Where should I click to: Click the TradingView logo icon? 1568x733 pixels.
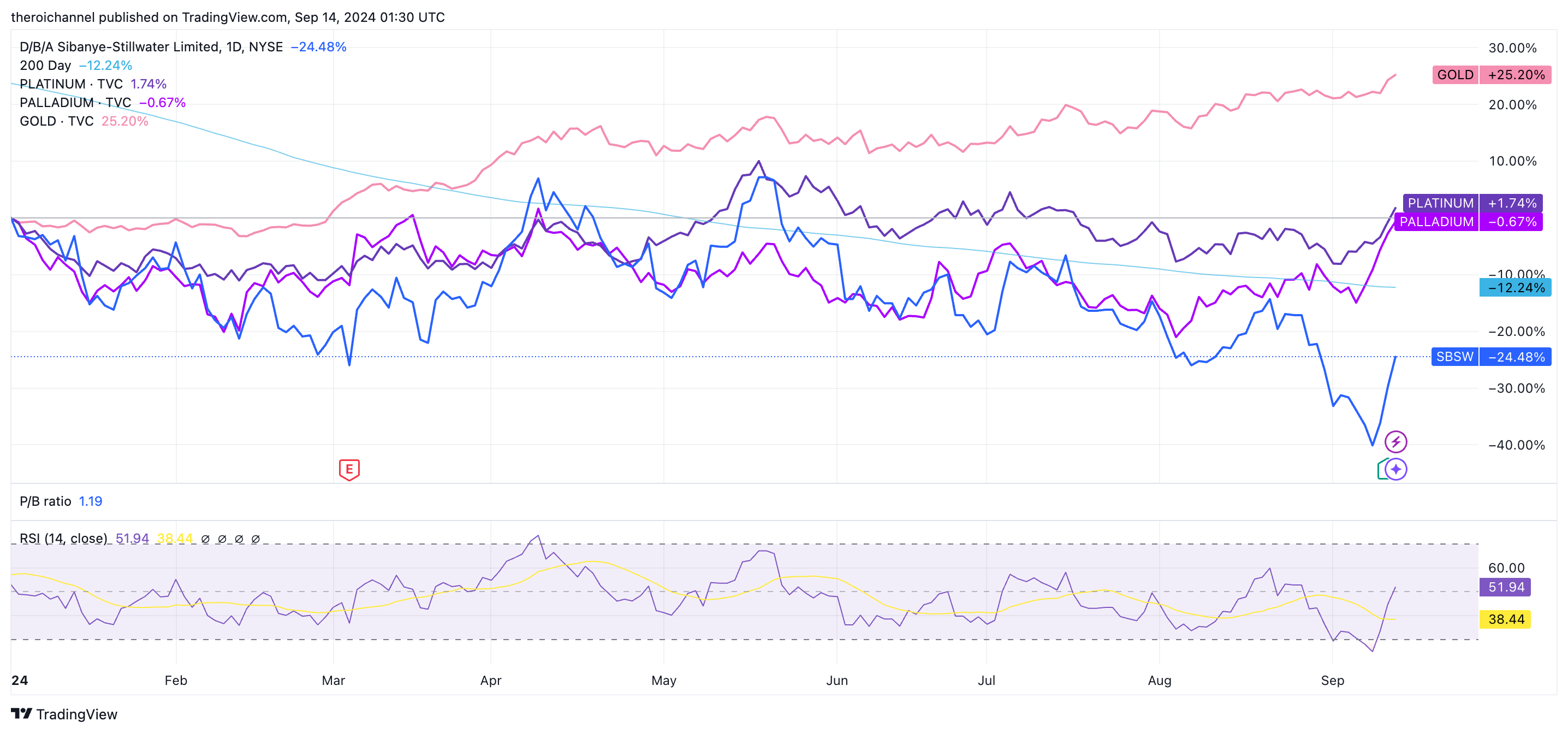pyautogui.click(x=21, y=713)
